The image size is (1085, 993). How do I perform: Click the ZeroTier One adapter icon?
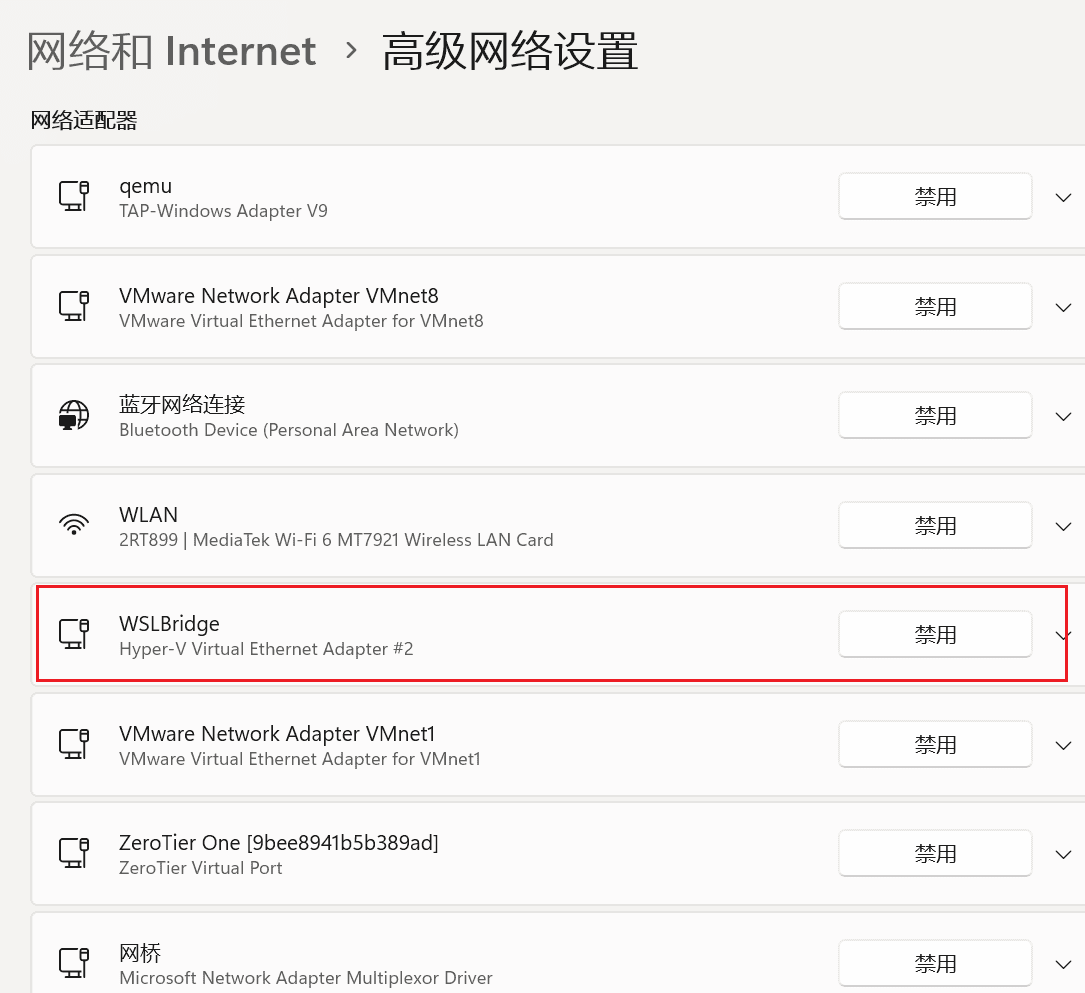(74, 853)
